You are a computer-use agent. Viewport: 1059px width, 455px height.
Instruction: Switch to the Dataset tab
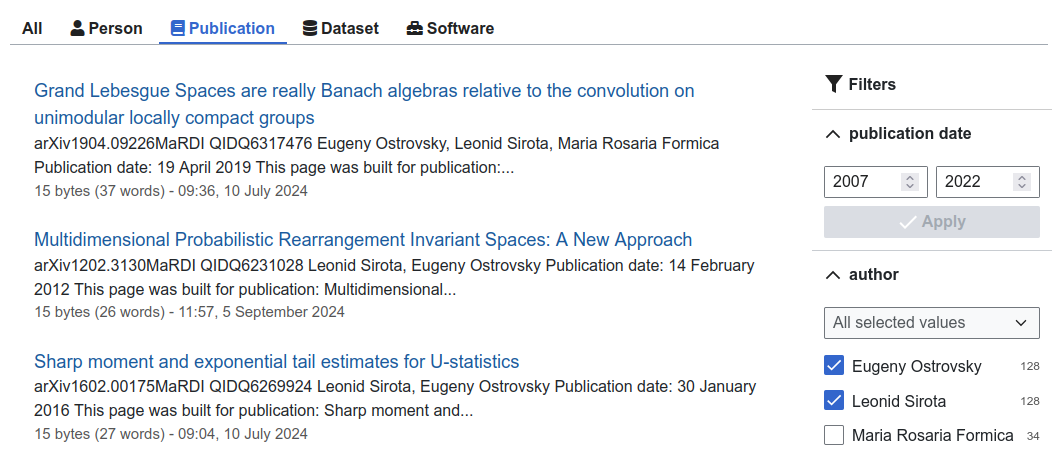click(340, 28)
